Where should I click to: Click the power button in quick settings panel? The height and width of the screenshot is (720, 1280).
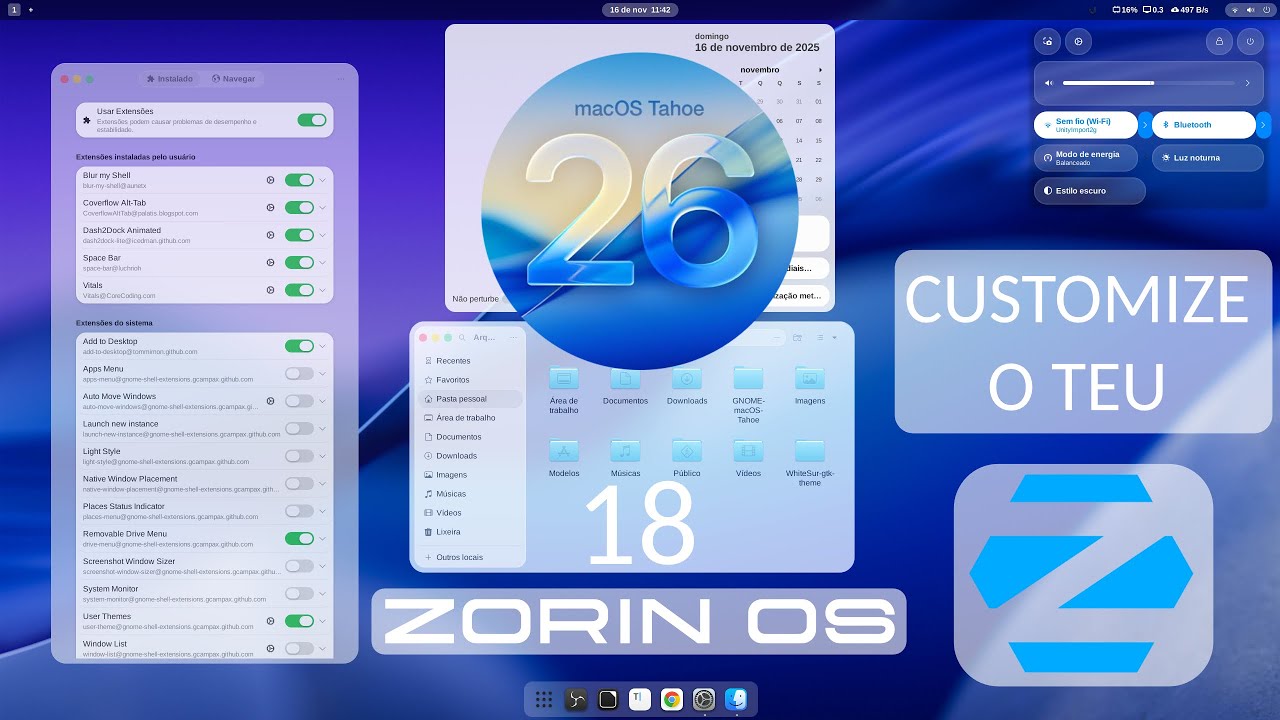pyautogui.click(x=1250, y=41)
